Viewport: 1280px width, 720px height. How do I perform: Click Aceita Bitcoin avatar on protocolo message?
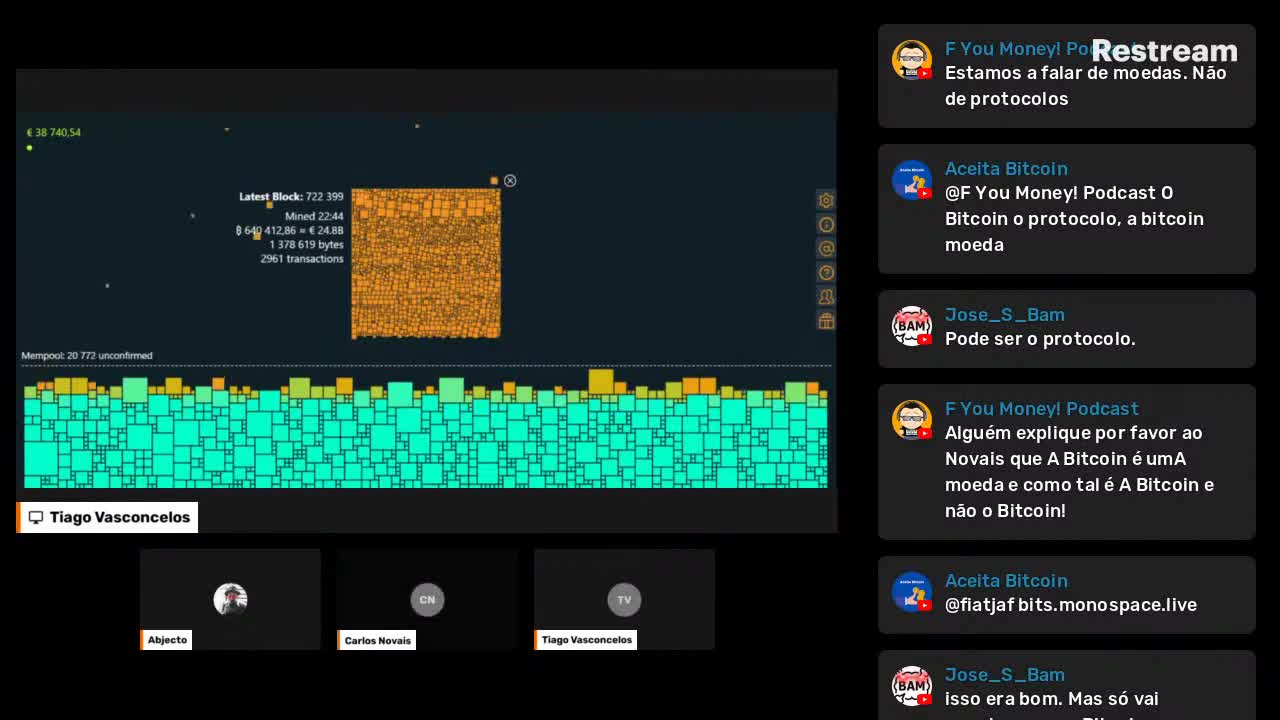912,180
